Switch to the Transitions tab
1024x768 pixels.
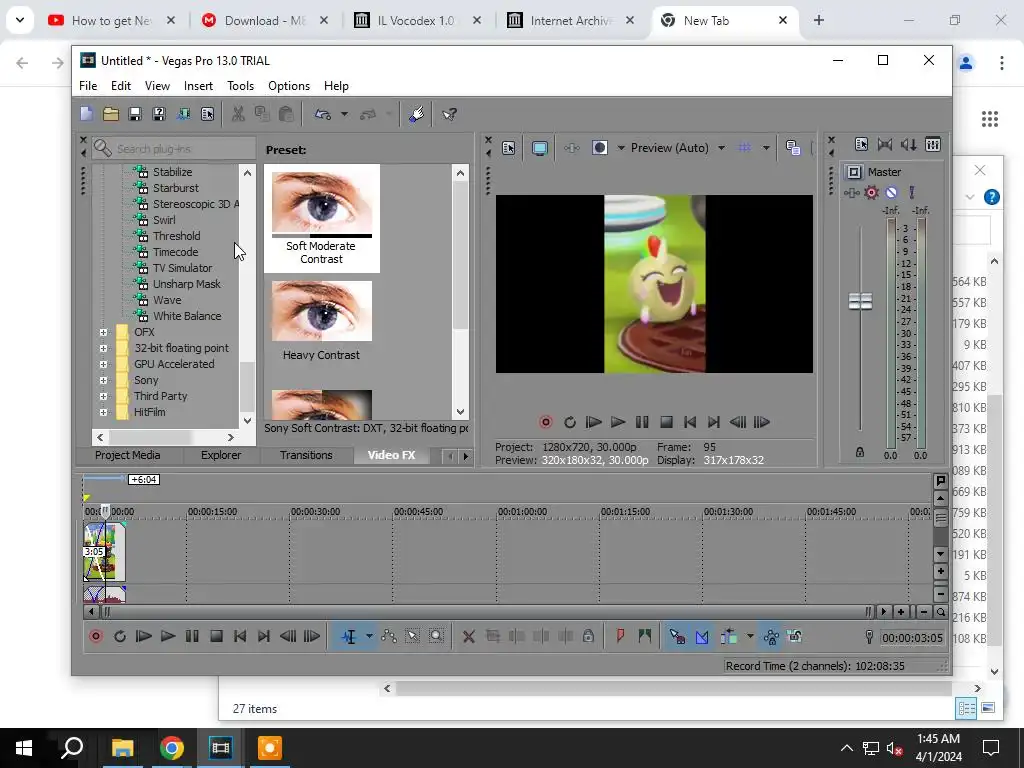point(306,455)
